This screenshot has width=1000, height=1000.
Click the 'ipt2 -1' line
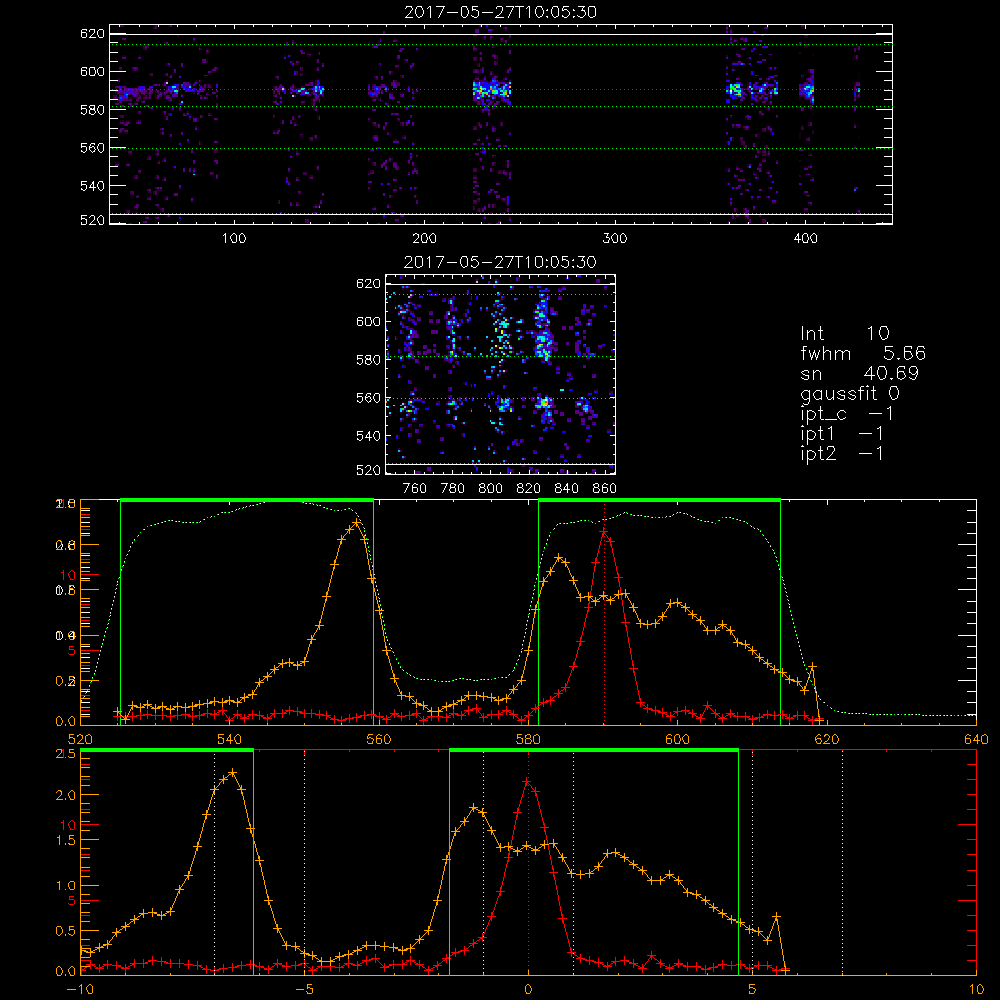tap(842, 453)
